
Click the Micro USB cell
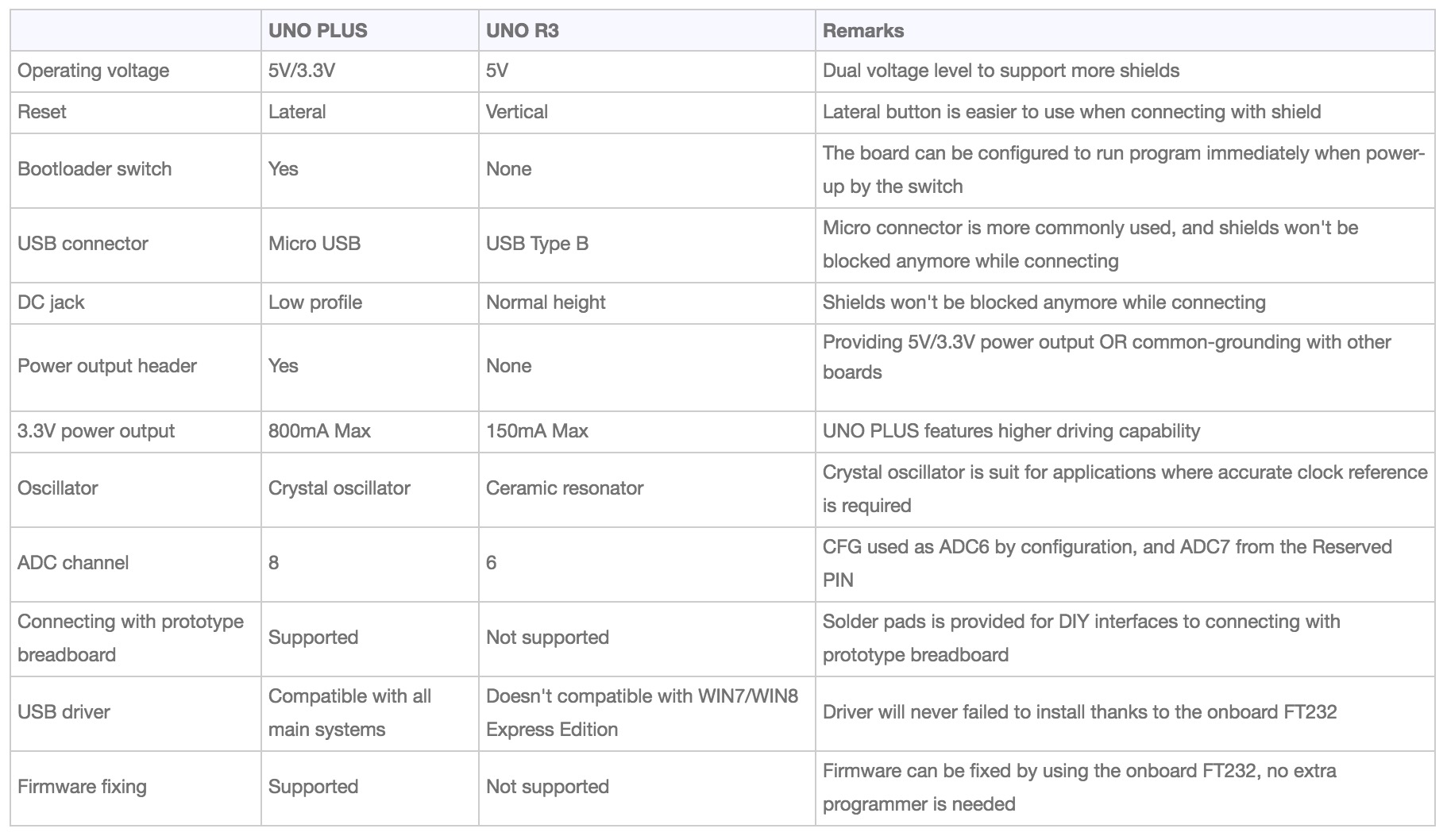pyautogui.click(x=314, y=244)
